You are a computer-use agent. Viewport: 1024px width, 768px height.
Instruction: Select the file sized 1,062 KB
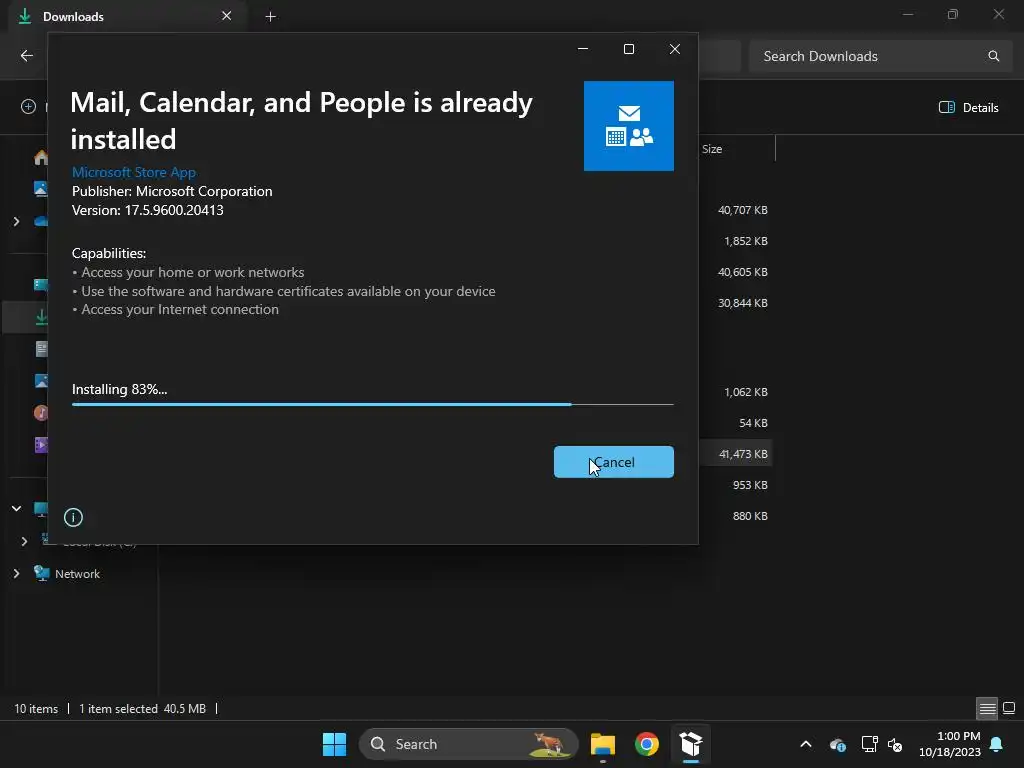pos(746,392)
